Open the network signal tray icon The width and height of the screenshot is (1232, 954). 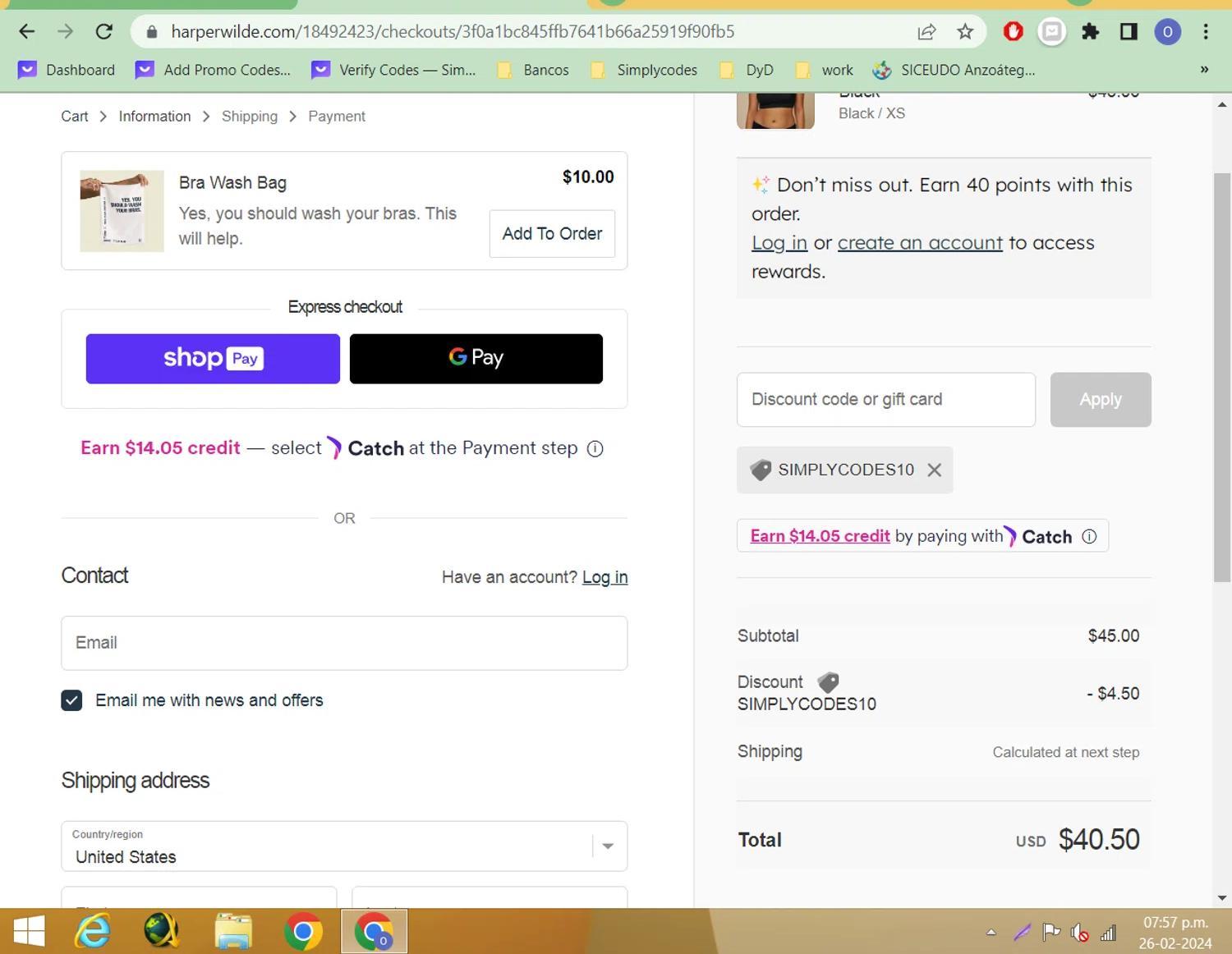(1109, 933)
